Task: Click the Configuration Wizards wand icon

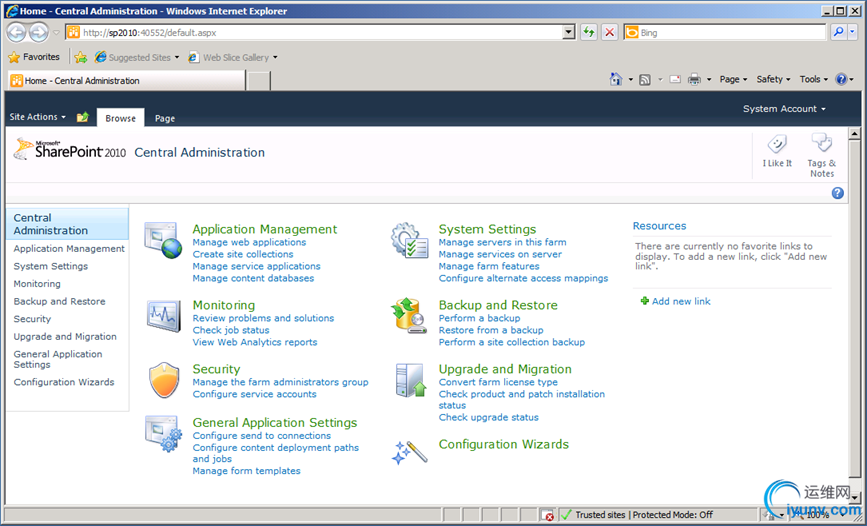Action: tap(409, 452)
